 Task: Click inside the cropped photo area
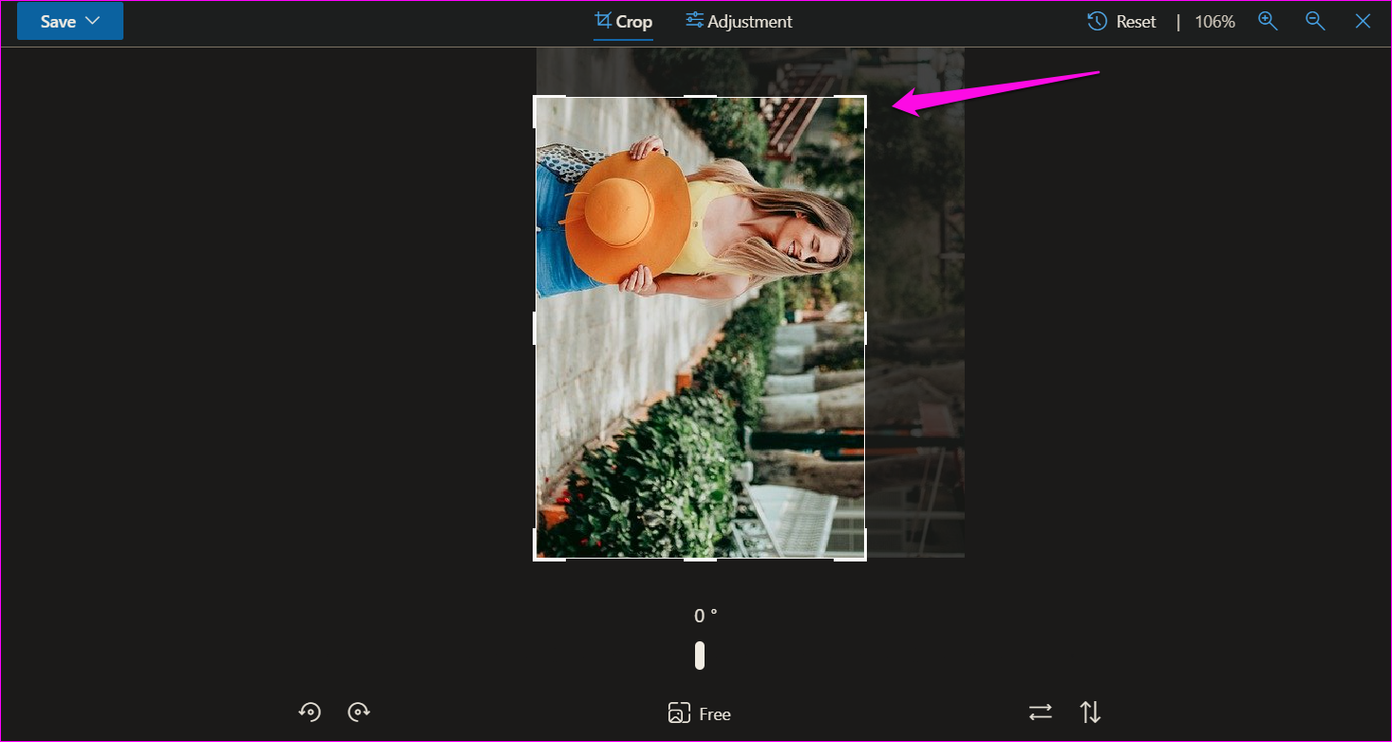[x=700, y=328]
